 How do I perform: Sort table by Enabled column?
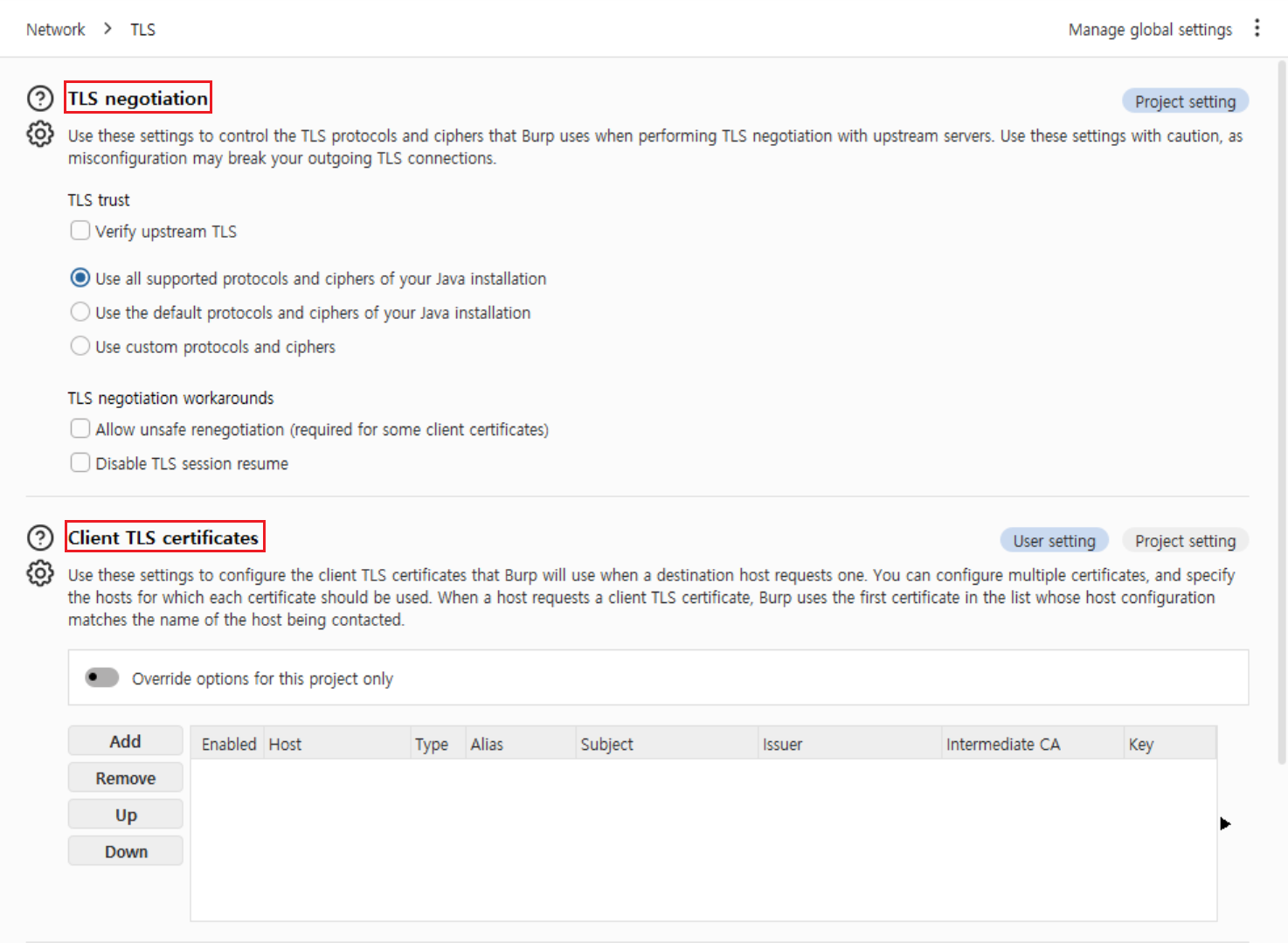point(228,744)
